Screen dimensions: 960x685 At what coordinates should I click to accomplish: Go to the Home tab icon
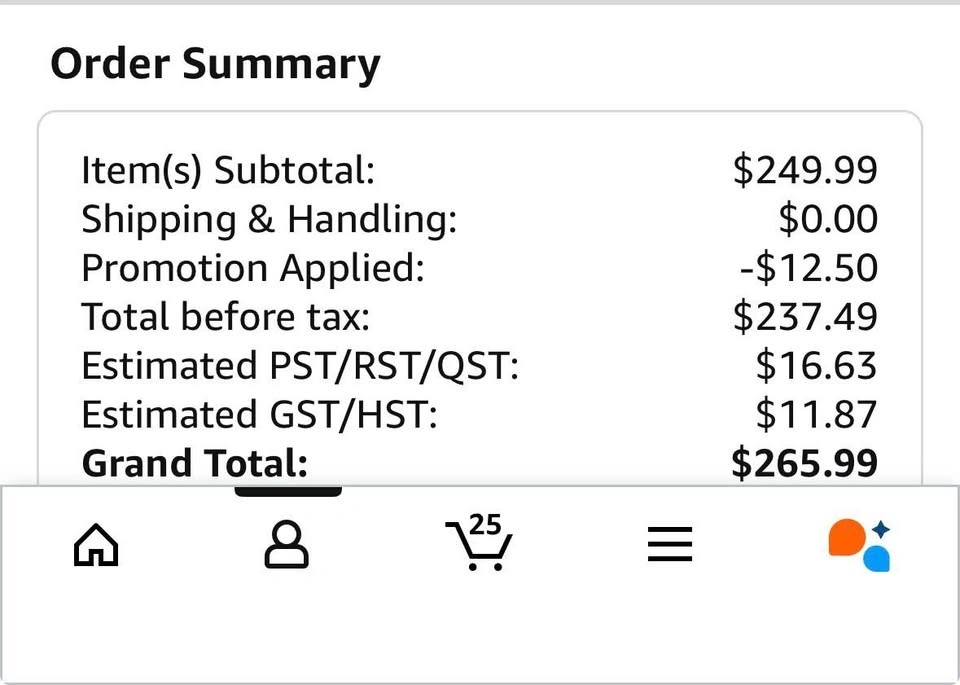coord(96,546)
